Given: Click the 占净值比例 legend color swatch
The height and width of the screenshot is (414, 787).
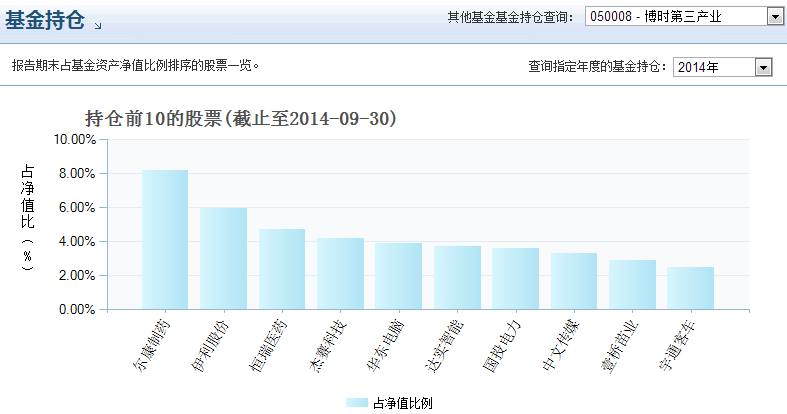Looking at the screenshot, I should [x=357, y=403].
